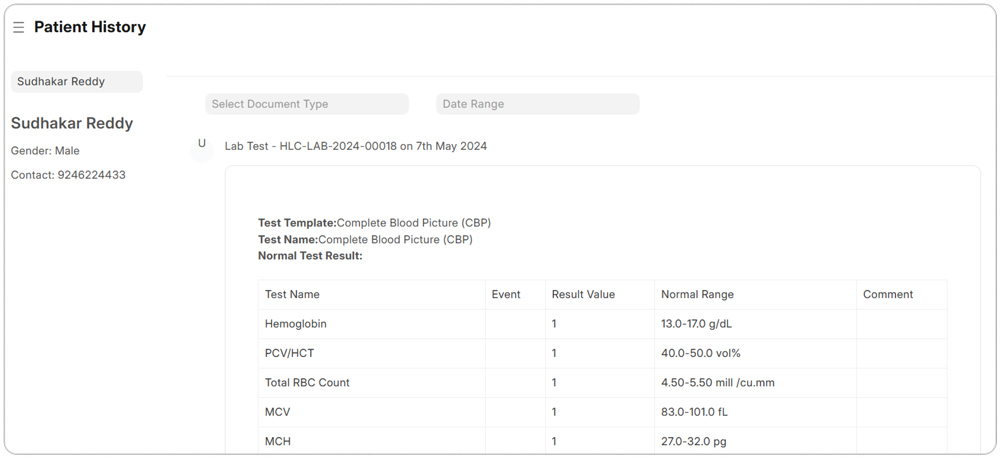Click the MCV test name cell

(x=278, y=412)
